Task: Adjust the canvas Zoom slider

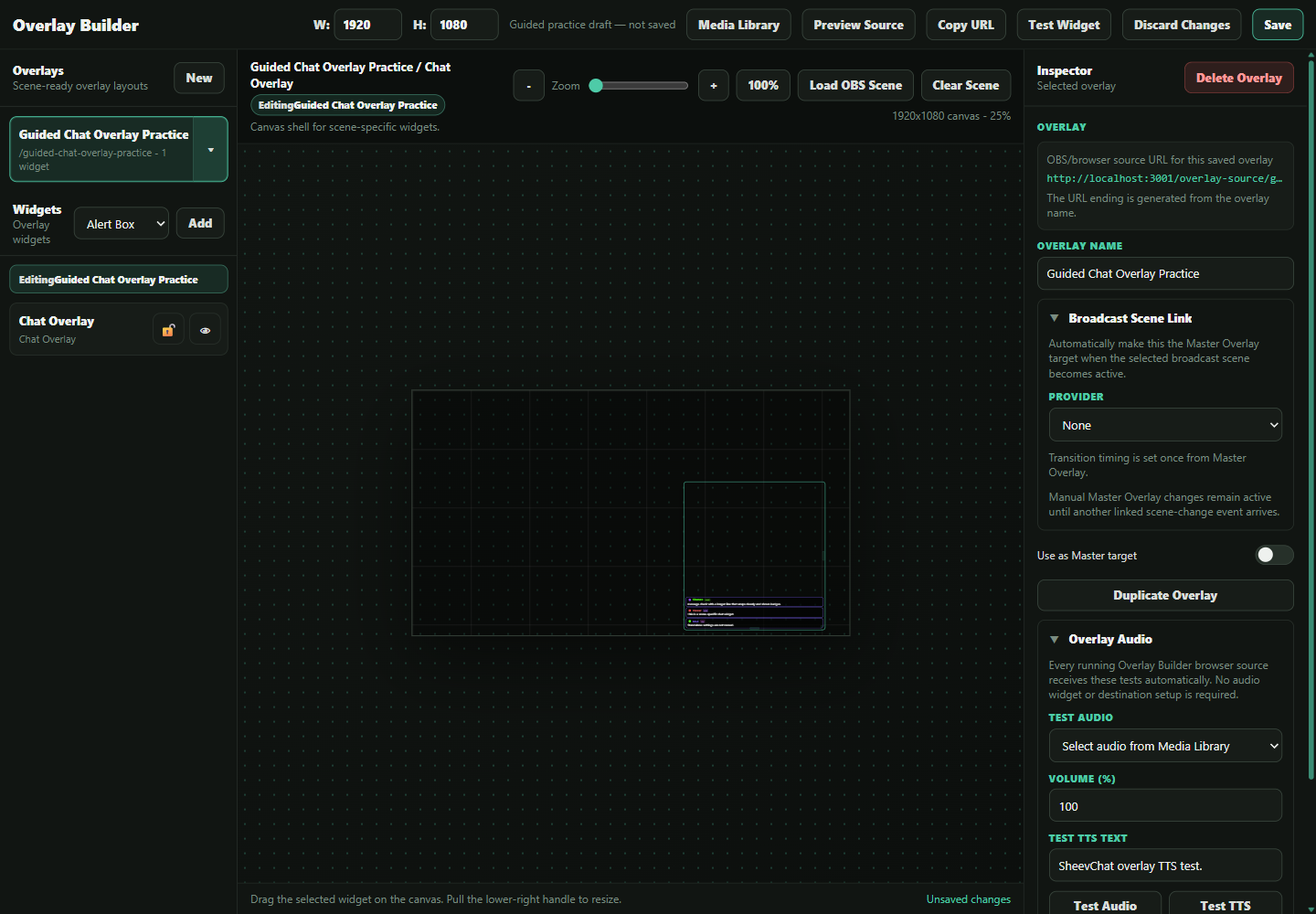Action: [639, 85]
